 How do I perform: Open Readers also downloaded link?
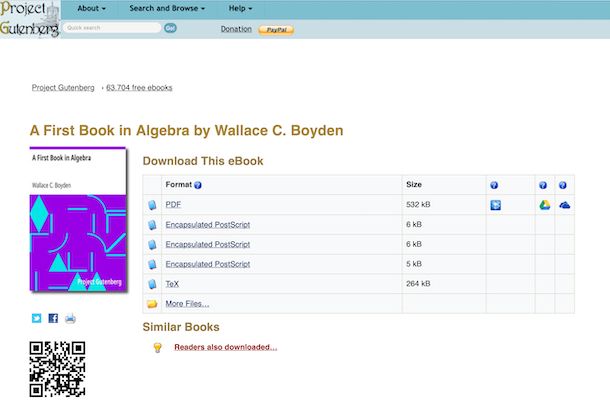click(225, 347)
